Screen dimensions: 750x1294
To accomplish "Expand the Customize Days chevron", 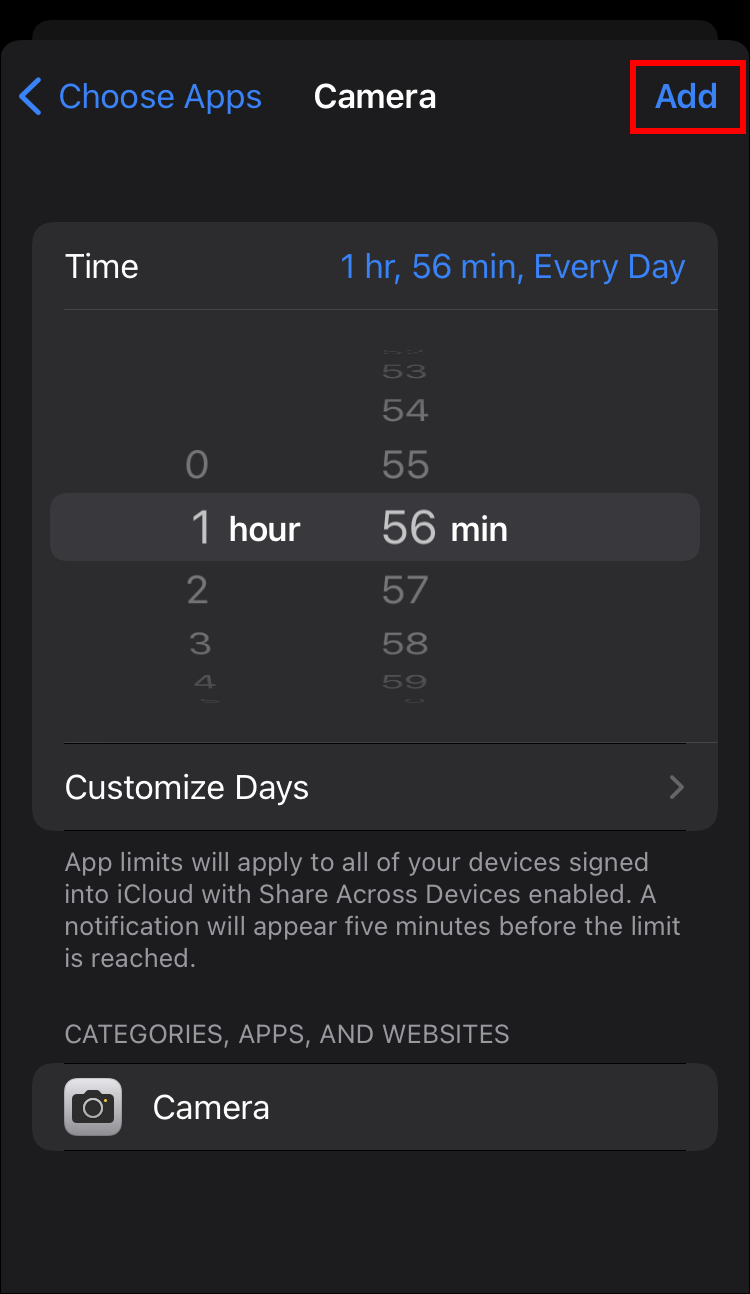I will click(677, 788).
